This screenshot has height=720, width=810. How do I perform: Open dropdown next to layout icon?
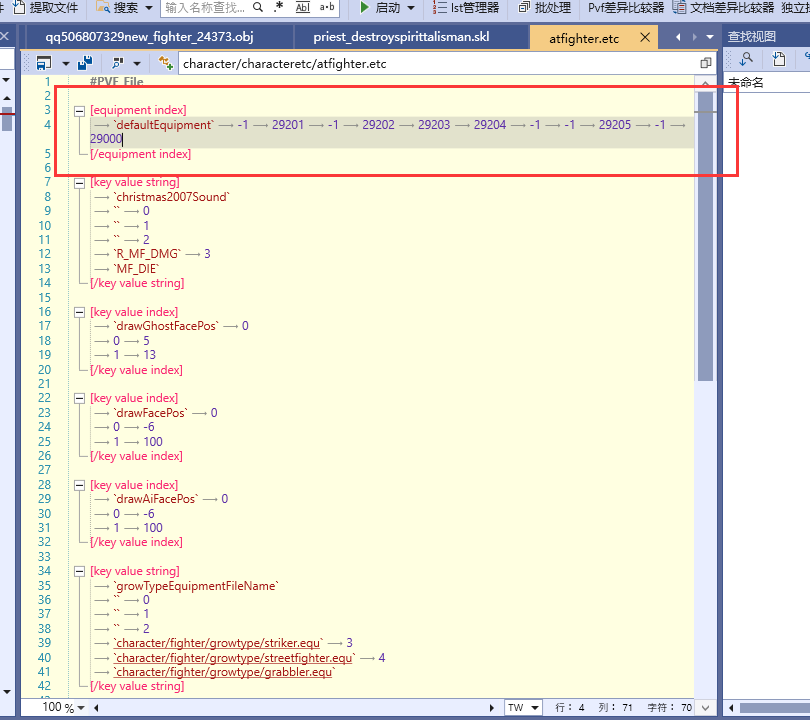[x=66, y=64]
